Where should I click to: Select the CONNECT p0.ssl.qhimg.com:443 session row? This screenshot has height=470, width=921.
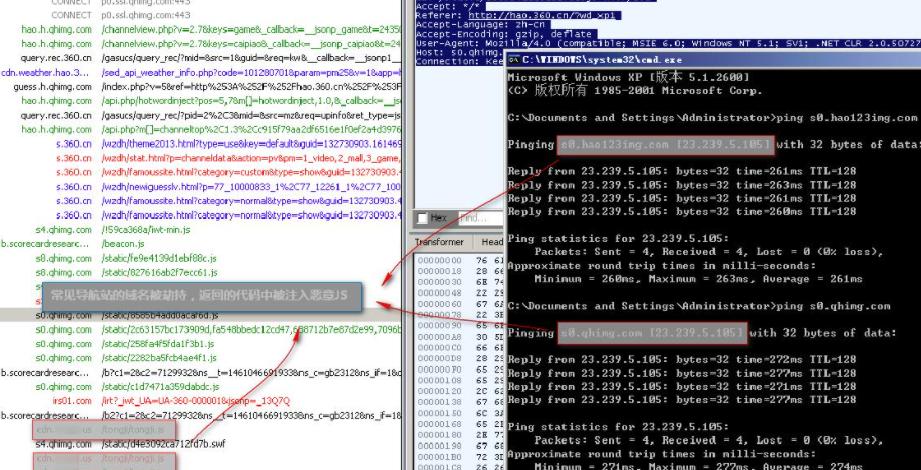pos(201,15)
